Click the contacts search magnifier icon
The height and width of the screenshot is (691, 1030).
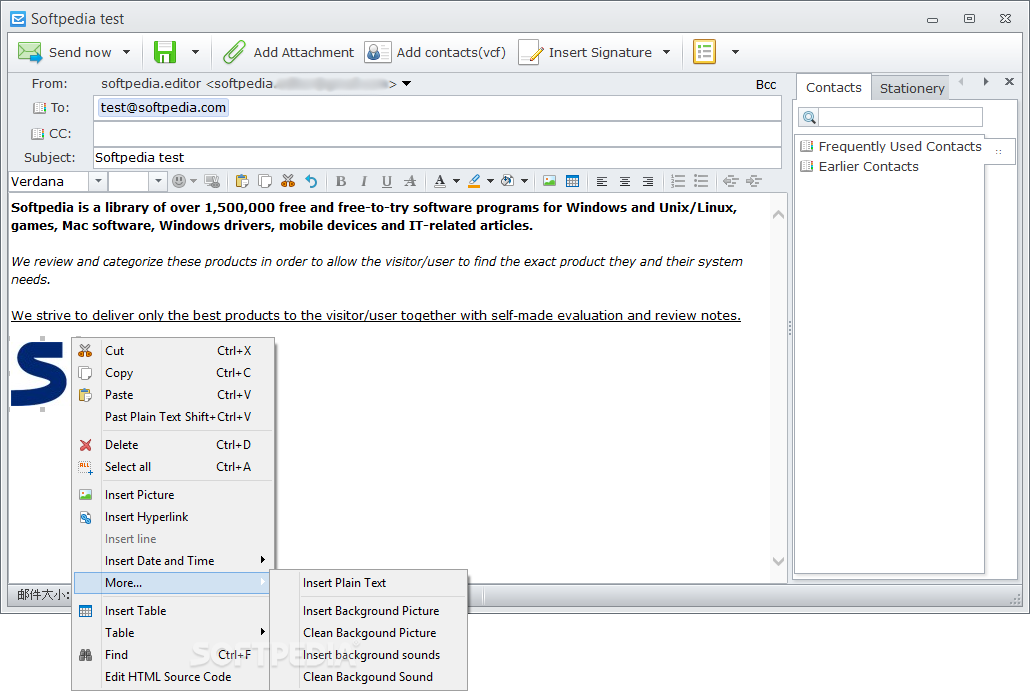(809, 117)
